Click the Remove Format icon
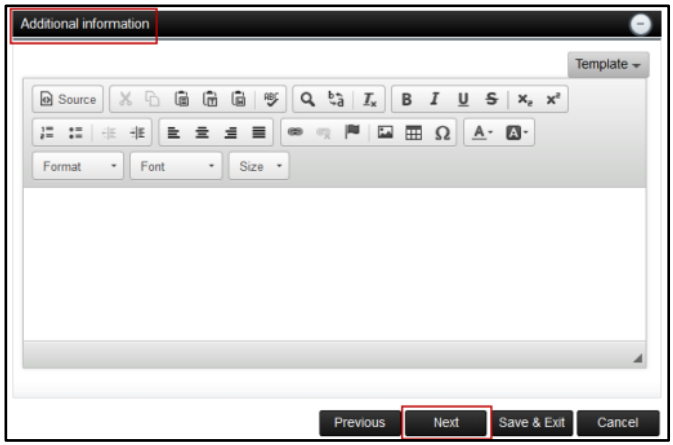673x445 pixels. (369, 99)
